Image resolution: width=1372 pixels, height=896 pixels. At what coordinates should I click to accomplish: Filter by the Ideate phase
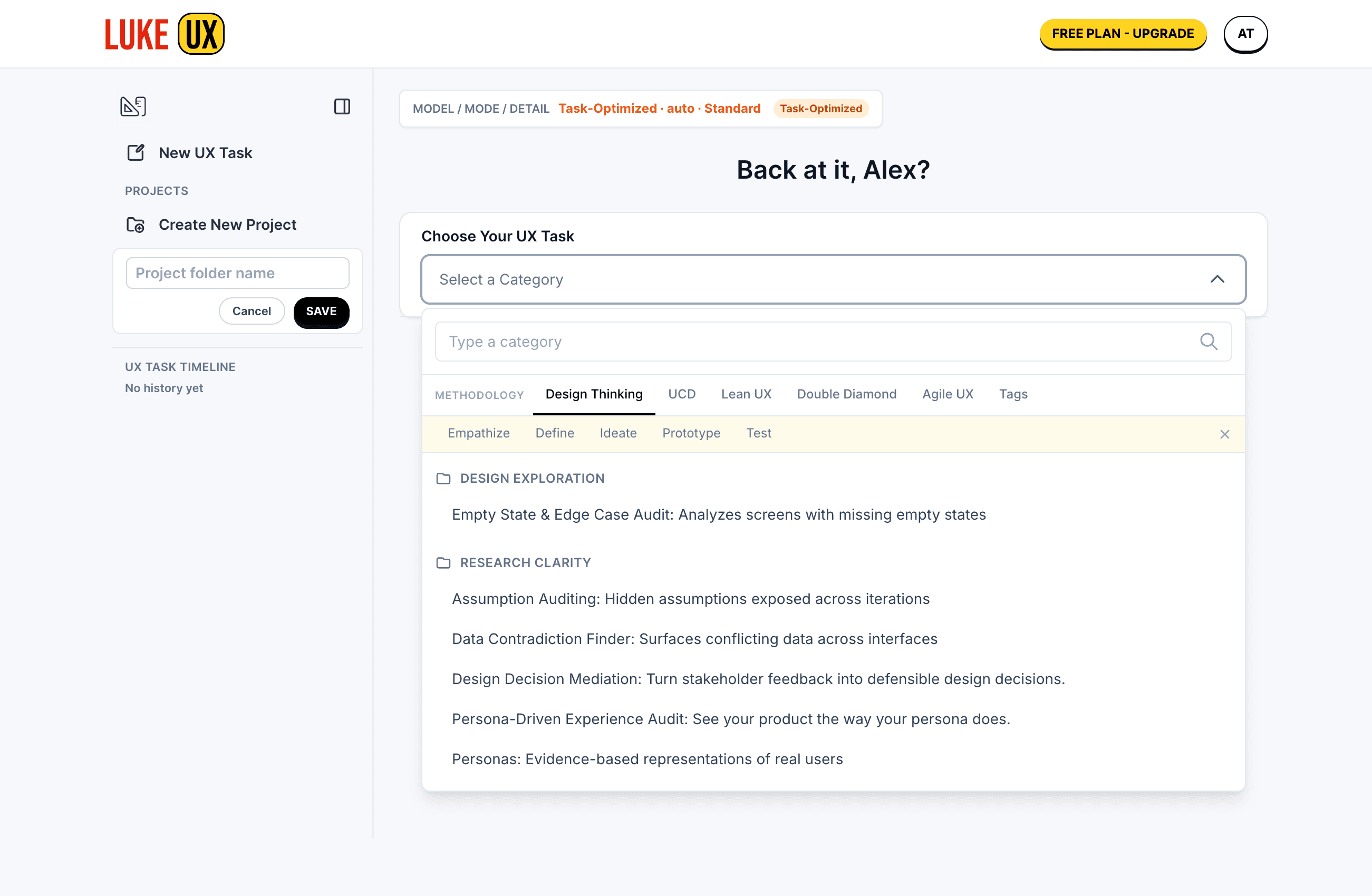tap(618, 433)
